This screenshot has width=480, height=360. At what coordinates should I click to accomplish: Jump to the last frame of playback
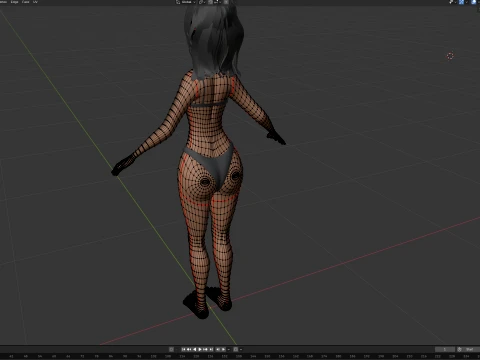pyautogui.click(x=211, y=349)
